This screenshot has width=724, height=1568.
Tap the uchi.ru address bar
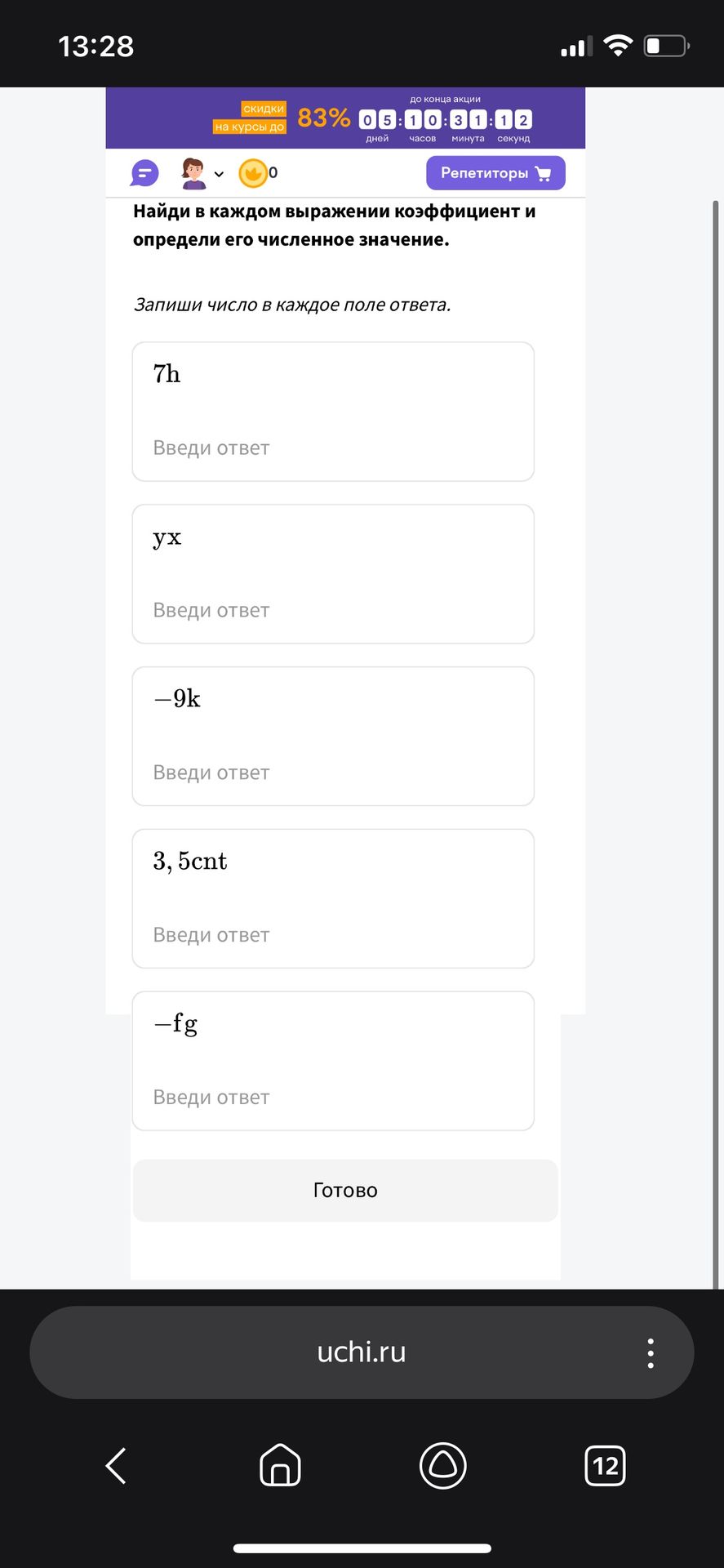[362, 1352]
